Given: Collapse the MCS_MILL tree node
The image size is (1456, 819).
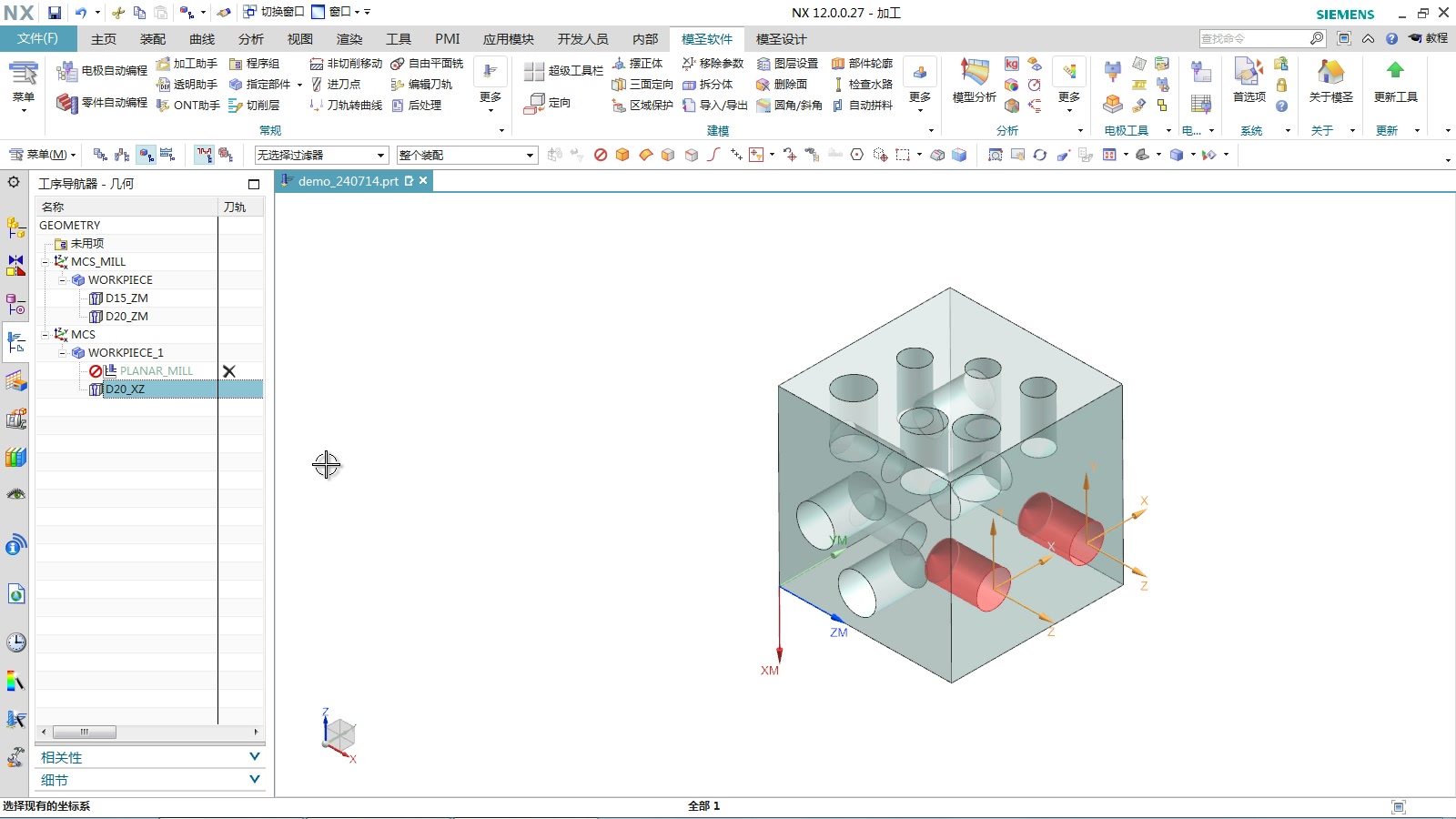Looking at the screenshot, I should pos(45,262).
